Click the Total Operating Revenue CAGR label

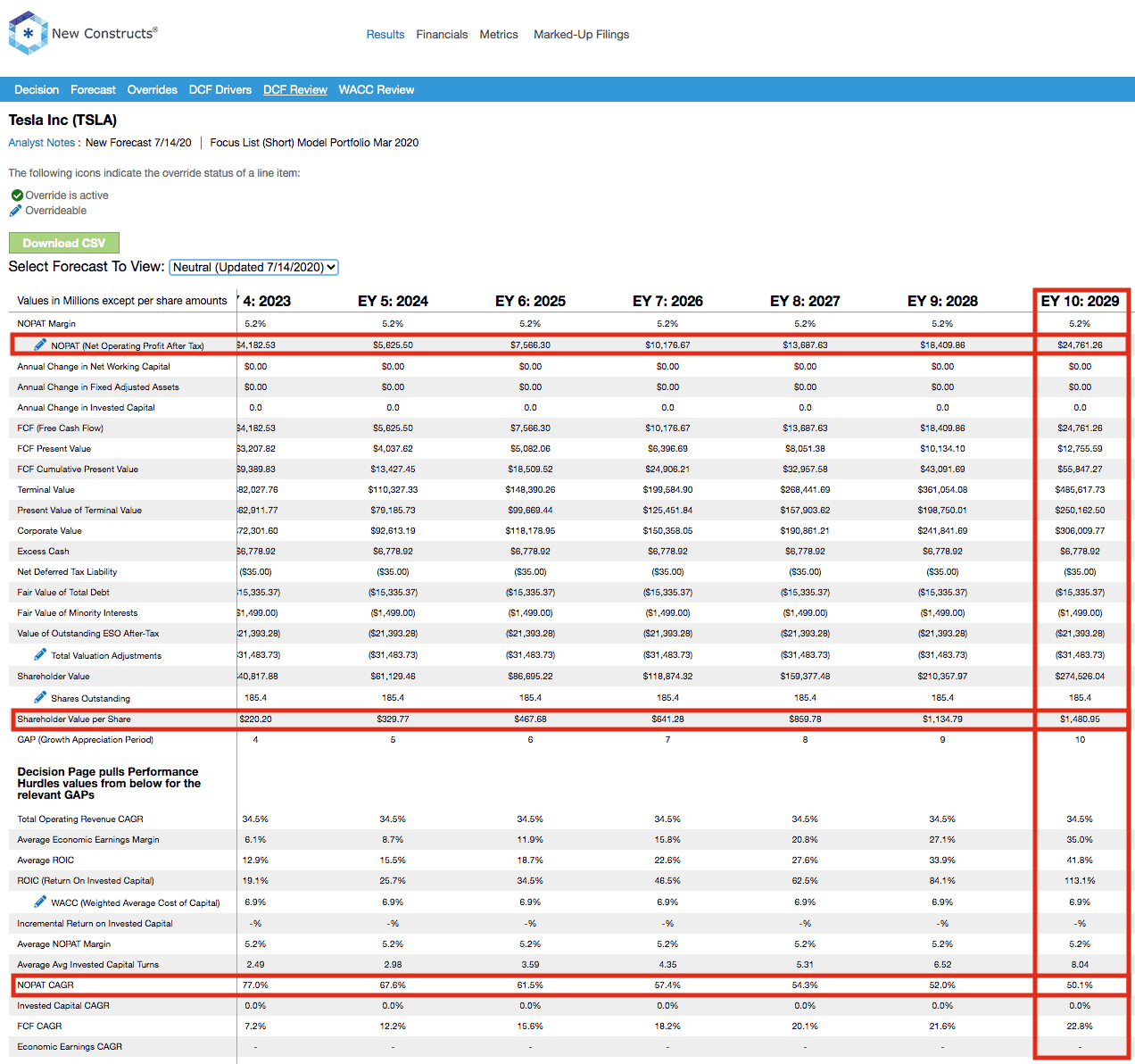[x=80, y=819]
